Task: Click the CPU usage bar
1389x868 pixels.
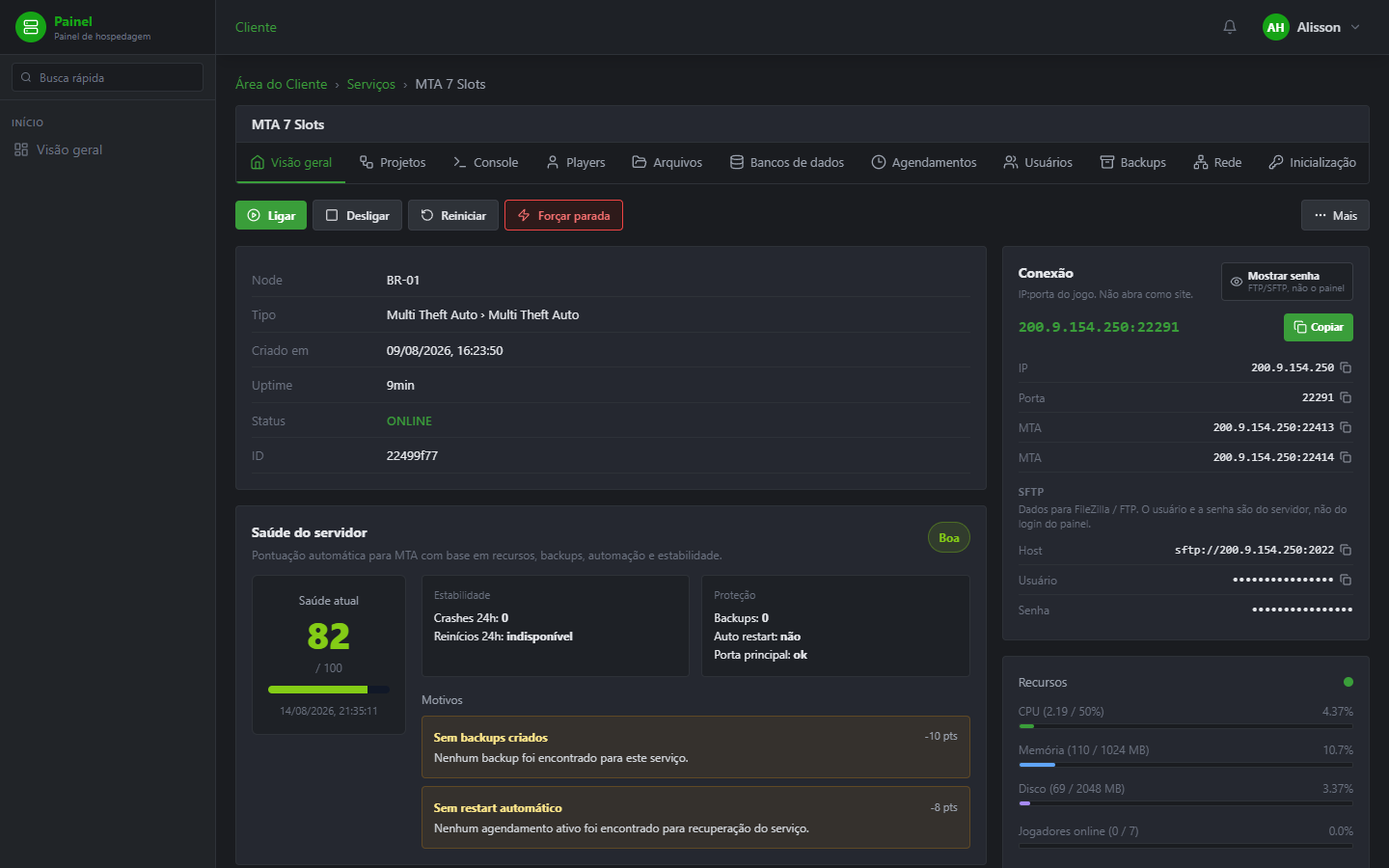Action: coord(1185,726)
